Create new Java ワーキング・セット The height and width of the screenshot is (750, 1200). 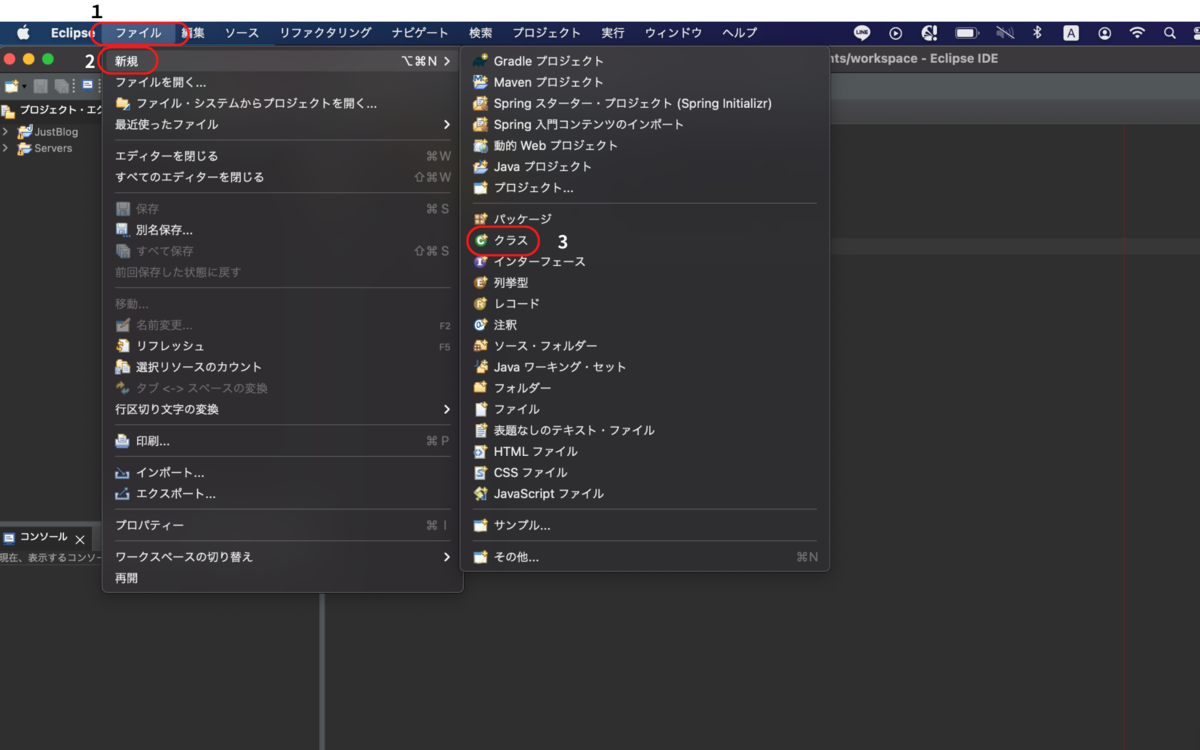point(645,367)
